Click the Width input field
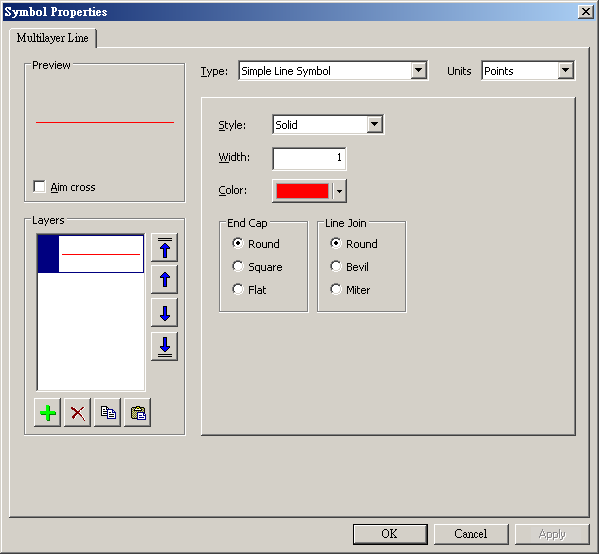The width and height of the screenshot is (599, 554). click(x=309, y=158)
